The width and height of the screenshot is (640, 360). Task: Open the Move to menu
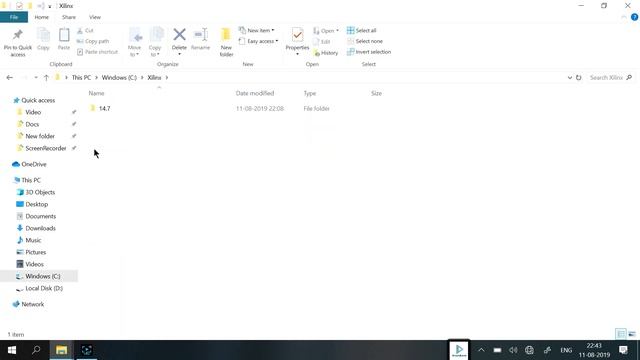pyautogui.click(x=135, y=42)
